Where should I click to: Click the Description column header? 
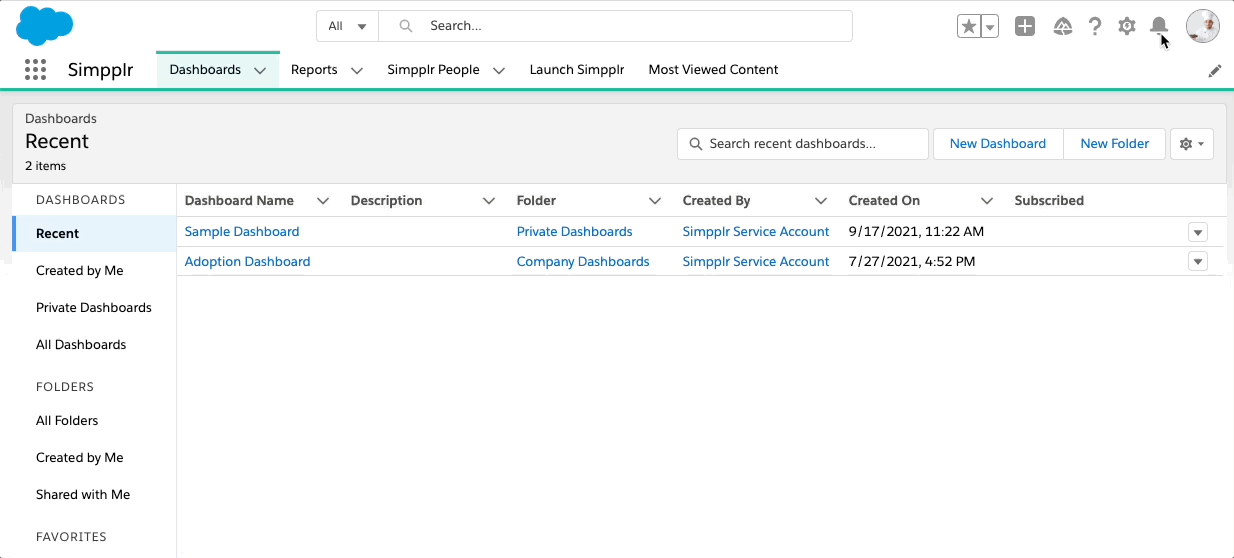386,200
